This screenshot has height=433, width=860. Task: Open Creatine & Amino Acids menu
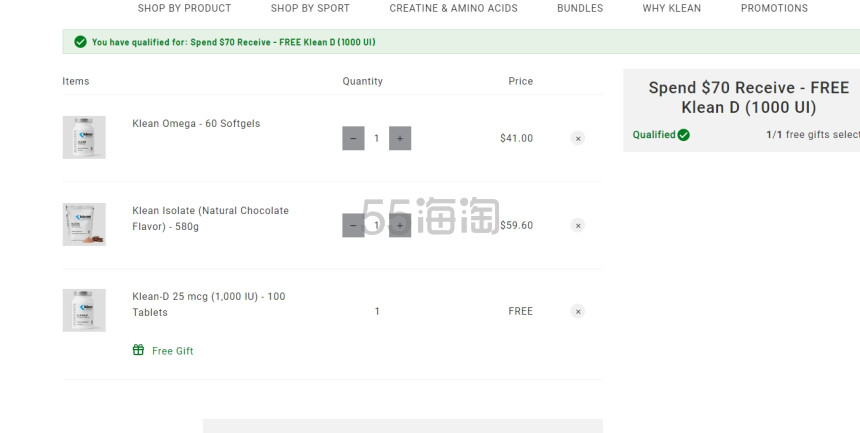pyautogui.click(x=453, y=8)
